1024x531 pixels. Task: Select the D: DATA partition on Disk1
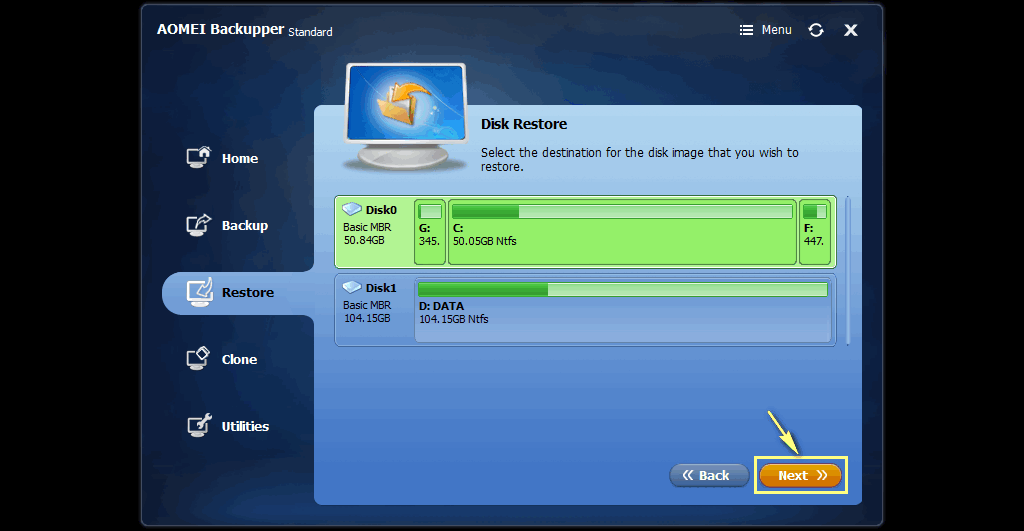[x=623, y=310]
